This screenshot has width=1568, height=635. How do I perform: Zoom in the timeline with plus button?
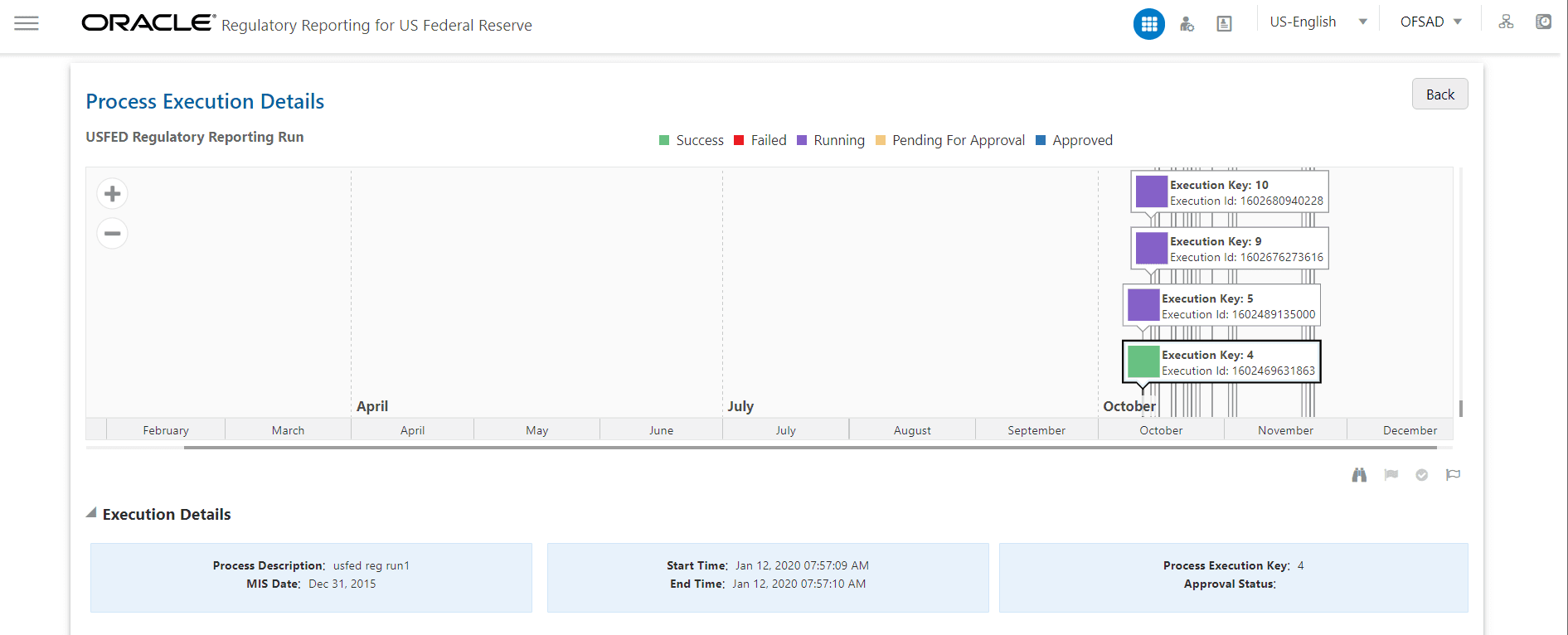113,194
